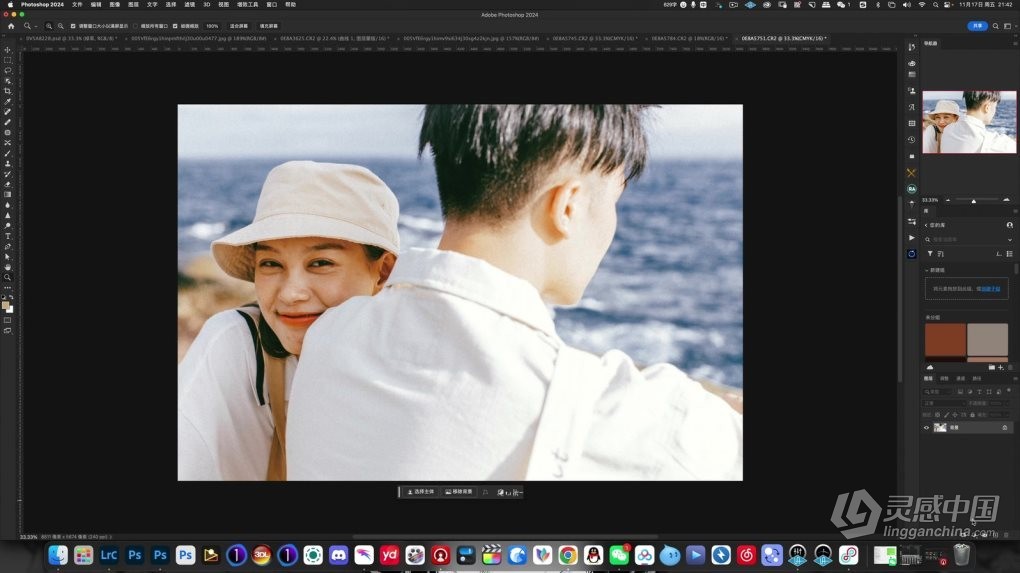
Task: Collapse the library group disclosure arrow
Action: tap(926, 270)
